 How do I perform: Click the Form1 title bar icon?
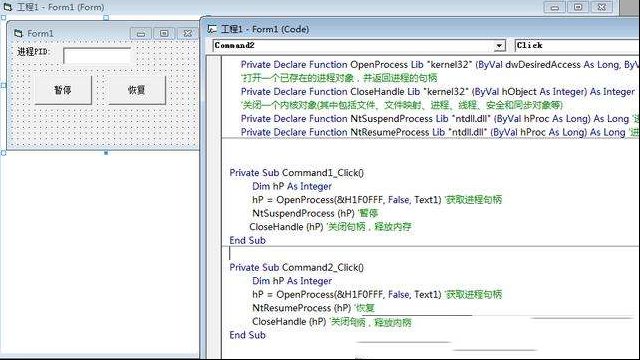[x=18, y=33]
